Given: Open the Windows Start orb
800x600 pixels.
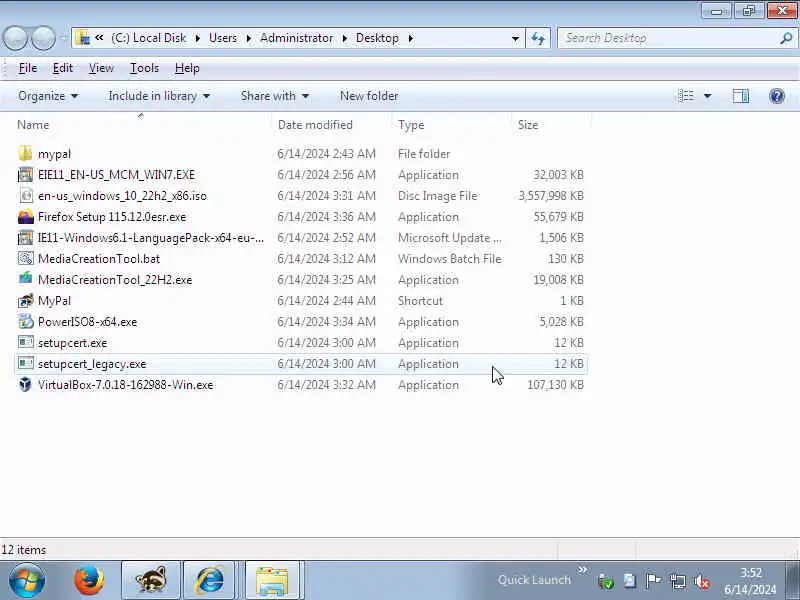Looking at the screenshot, I should click(x=27, y=580).
